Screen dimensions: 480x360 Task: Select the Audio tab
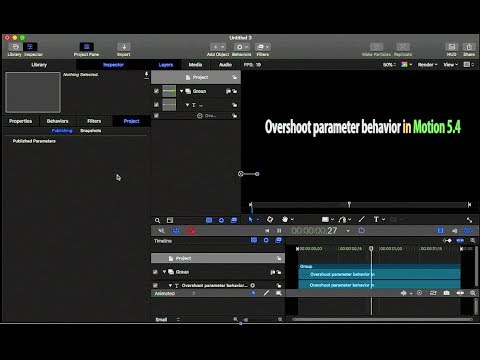(225, 65)
